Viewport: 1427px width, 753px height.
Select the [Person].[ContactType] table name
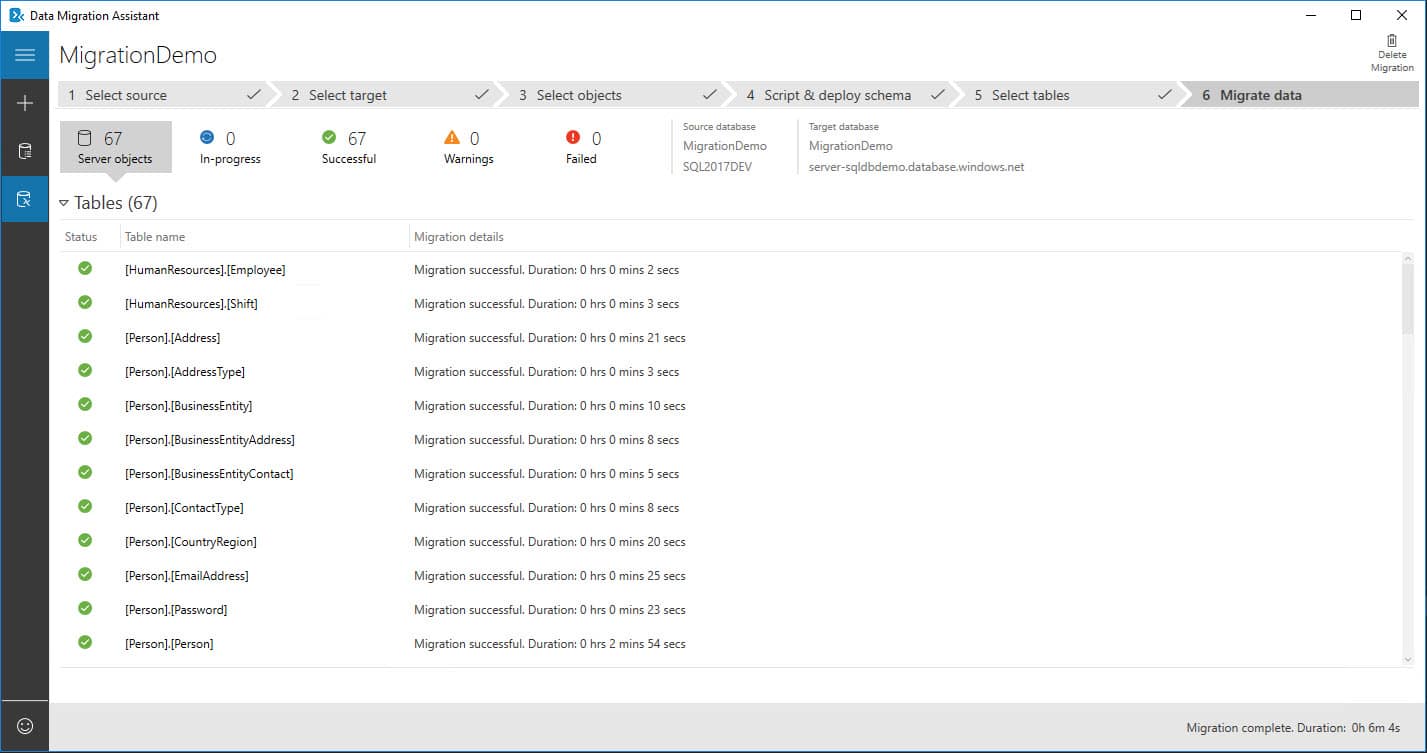tap(184, 508)
